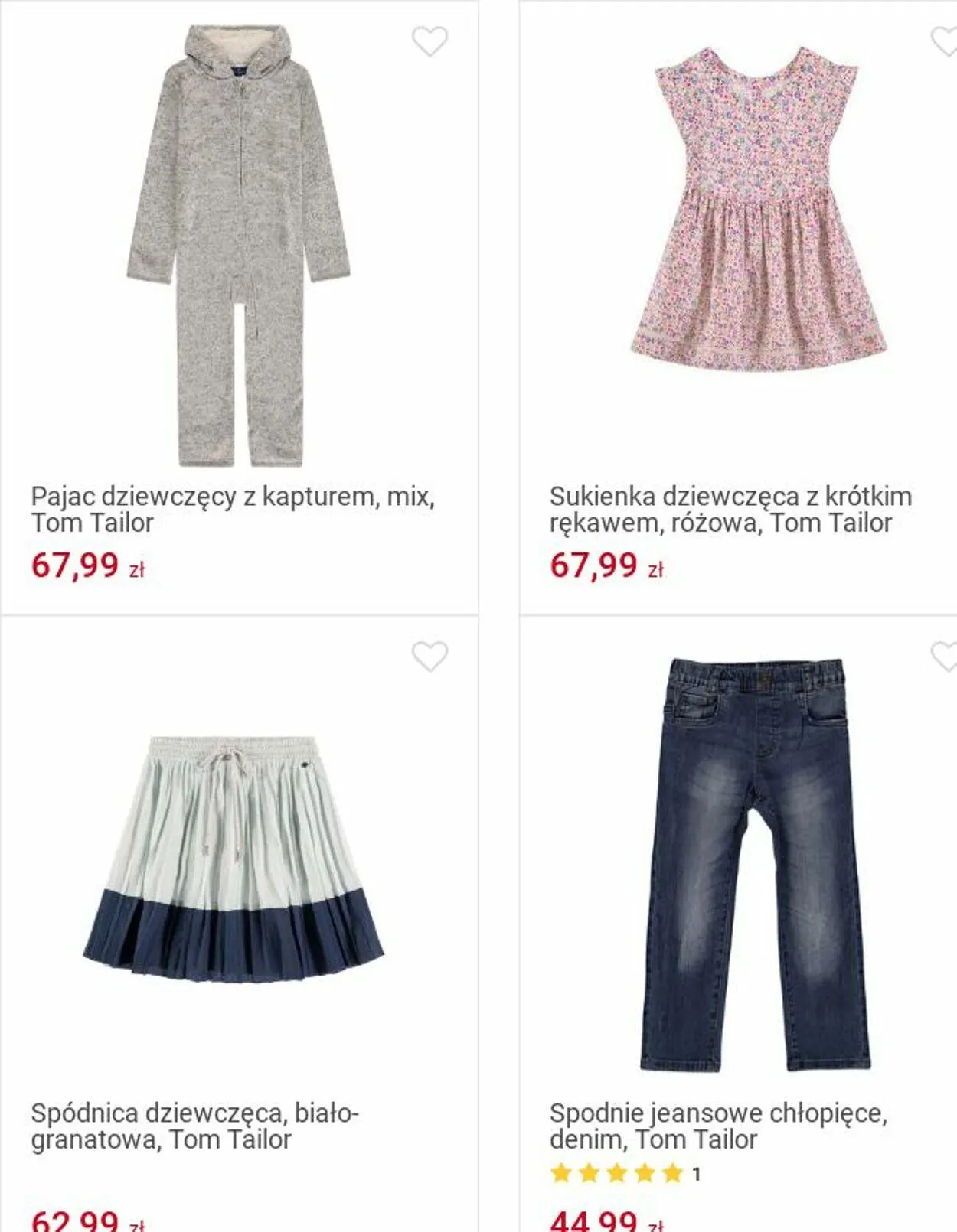Save the denim jeans with heart icon
Image resolution: width=957 pixels, height=1232 pixels.
(x=944, y=657)
